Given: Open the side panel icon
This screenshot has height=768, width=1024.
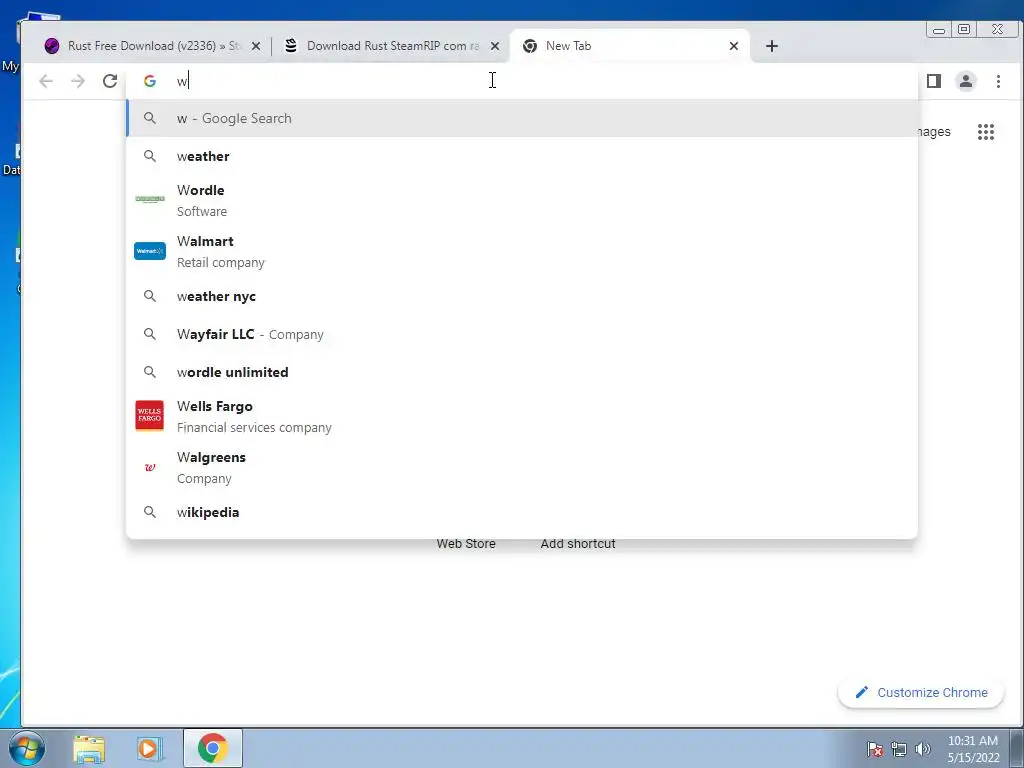Looking at the screenshot, I should pos(934,81).
